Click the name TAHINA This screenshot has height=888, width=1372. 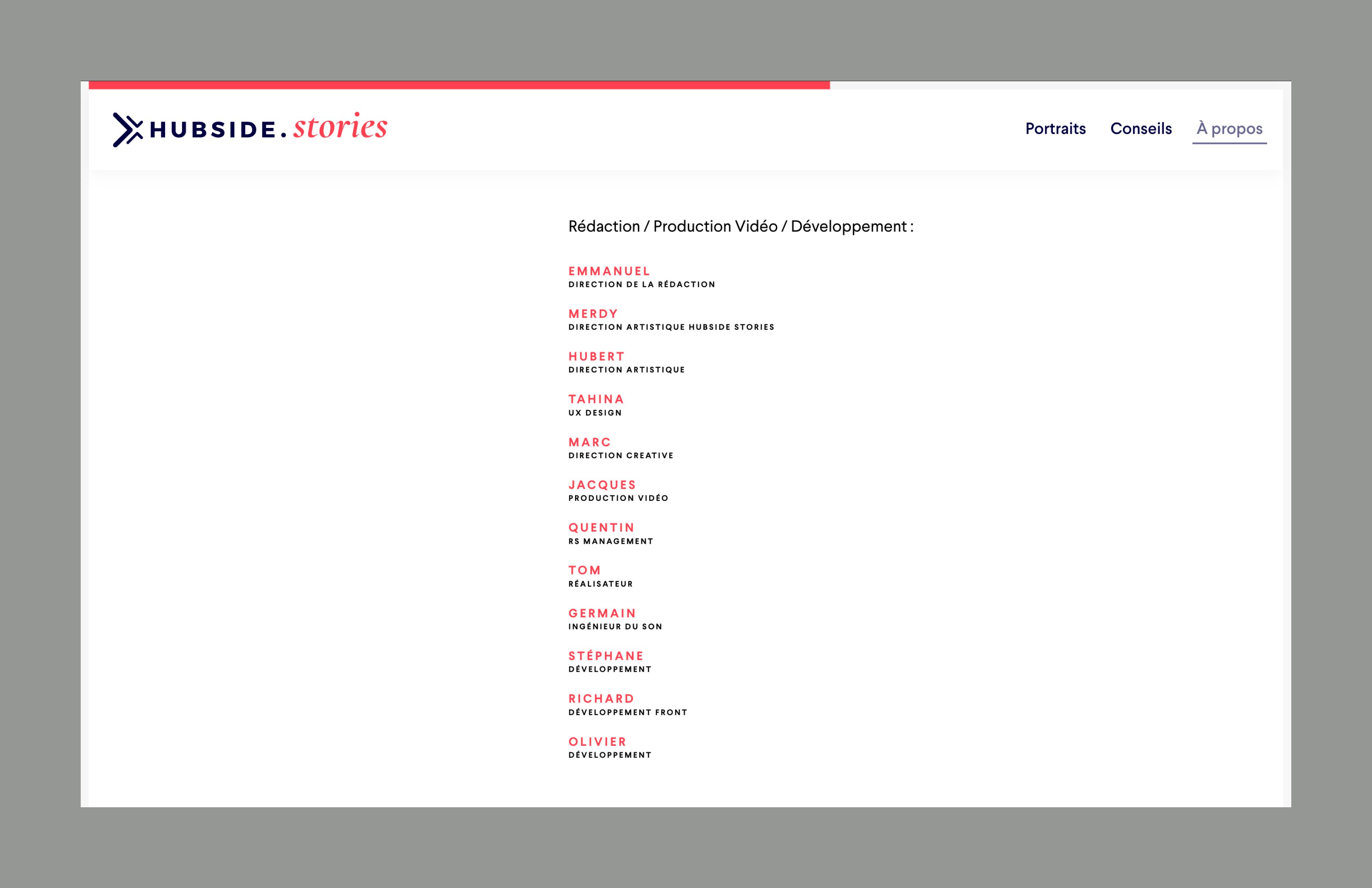(x=596, y=399)
